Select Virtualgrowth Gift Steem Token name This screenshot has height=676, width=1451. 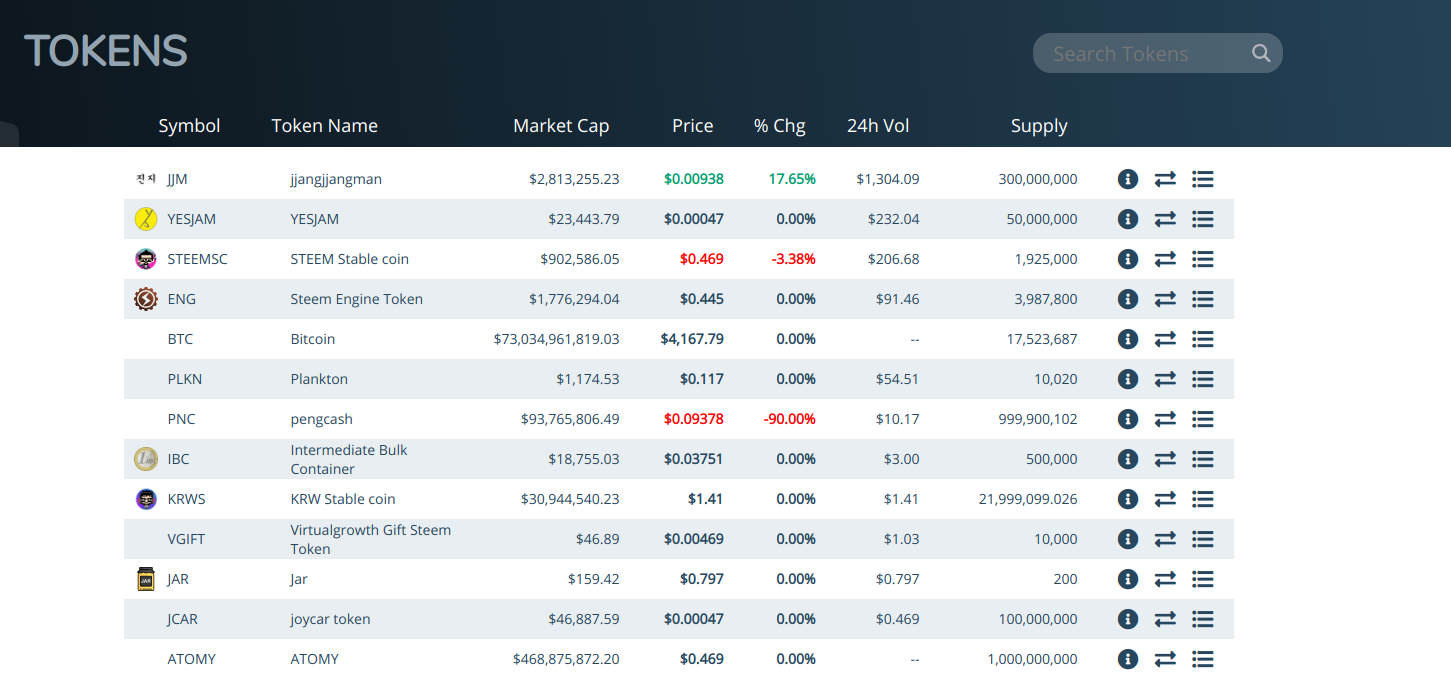coord(371,539)
